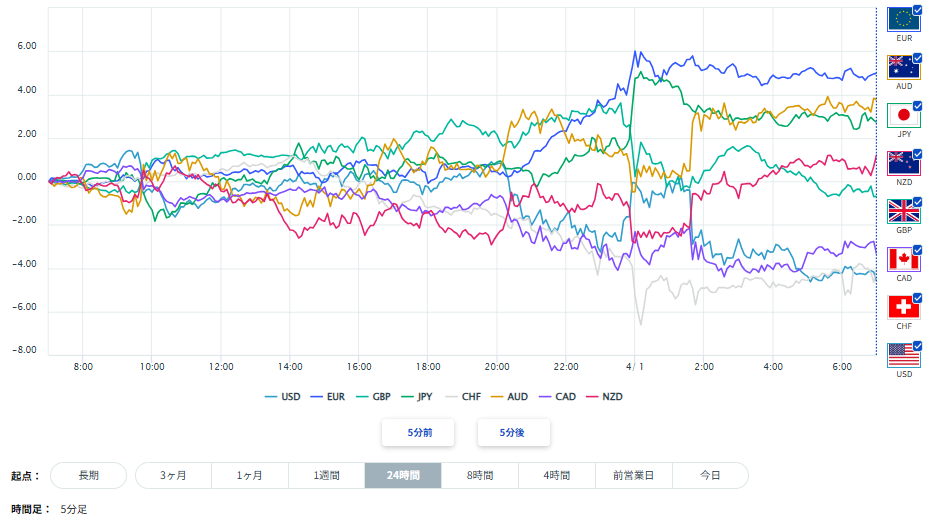
Task: Toggle AUD series in chart legend
Action: click(509, 397)
